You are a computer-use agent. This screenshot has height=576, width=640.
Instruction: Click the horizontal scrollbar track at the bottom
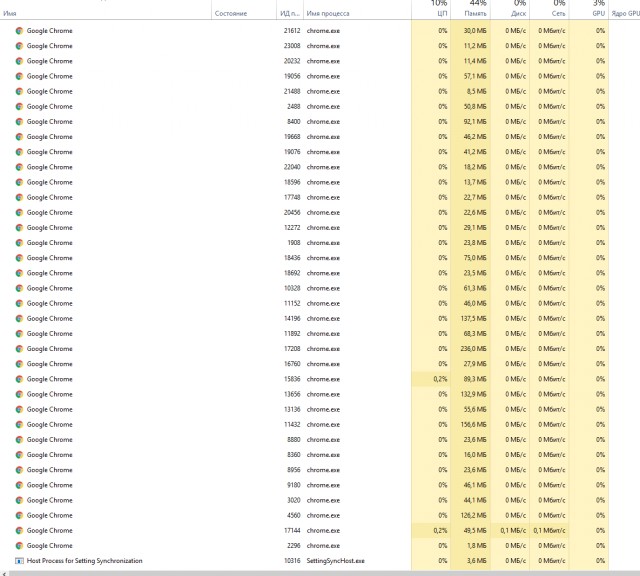pos(324,574)
